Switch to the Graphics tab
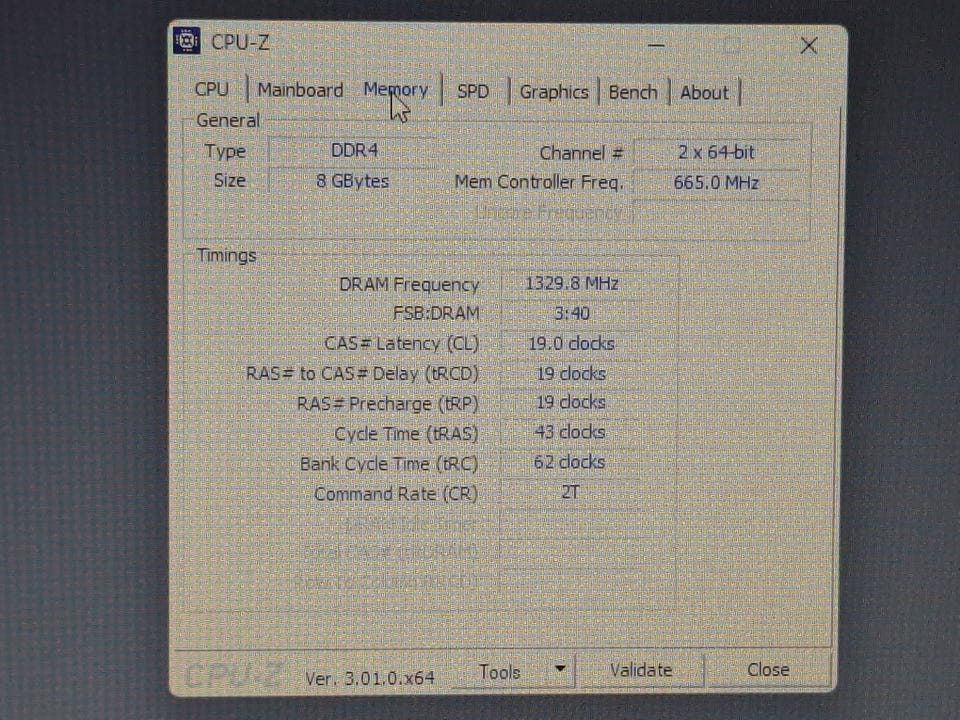960x720 pixels. click(553, 92)
